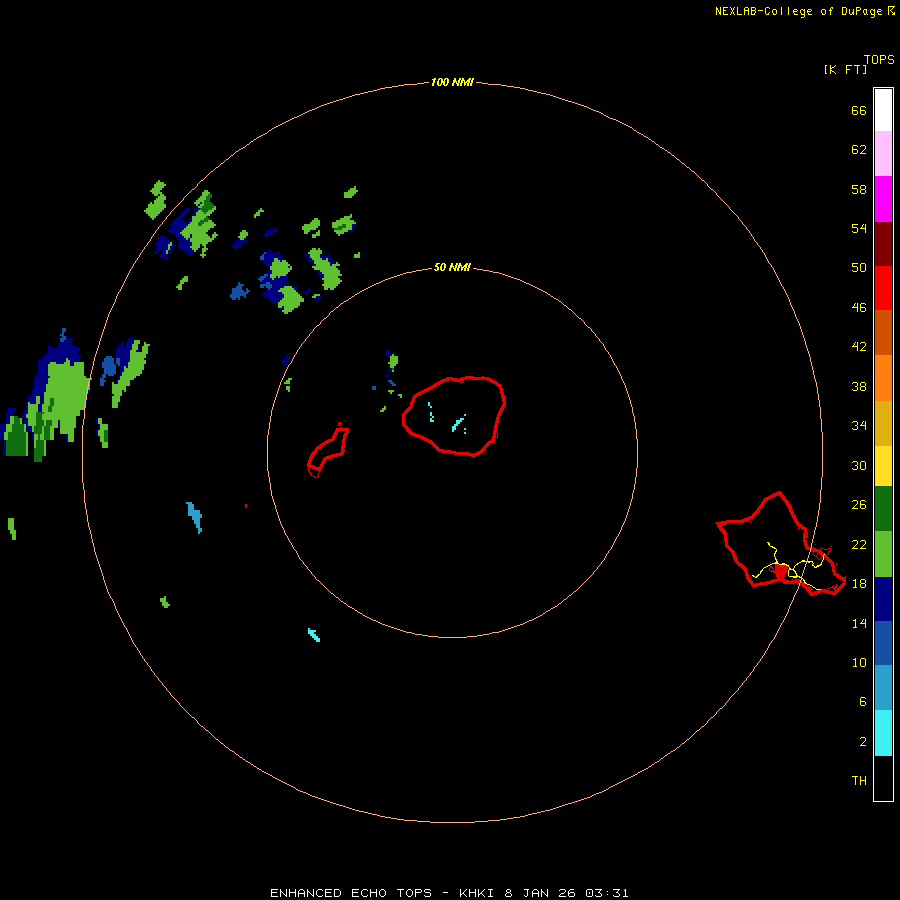Click the white 66 kft legend swatch
The width and height of the screenshot is (900, 900).
(883, 110)
